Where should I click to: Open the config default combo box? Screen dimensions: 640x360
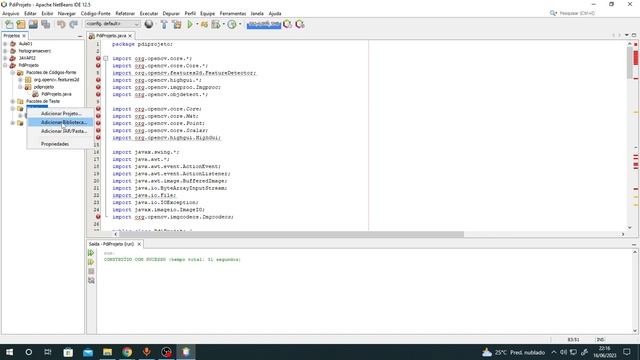(112, 24)
